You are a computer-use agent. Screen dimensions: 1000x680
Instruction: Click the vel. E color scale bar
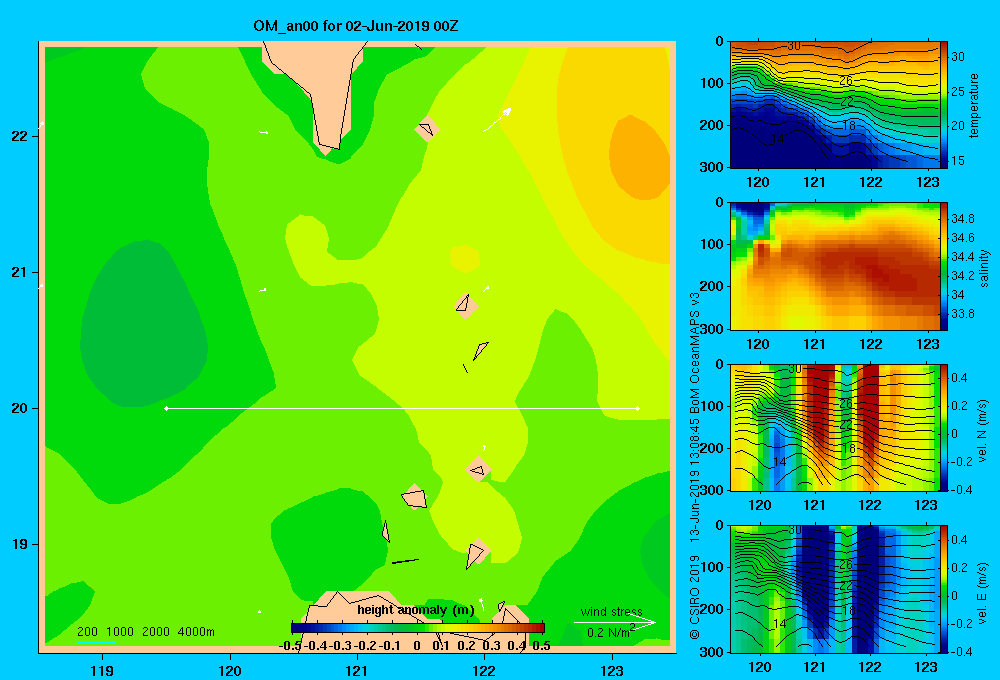point(943,589)
